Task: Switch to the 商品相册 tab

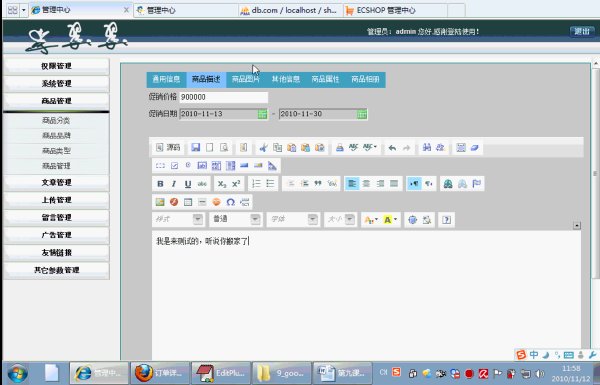Action: click(x=365, y=79)
